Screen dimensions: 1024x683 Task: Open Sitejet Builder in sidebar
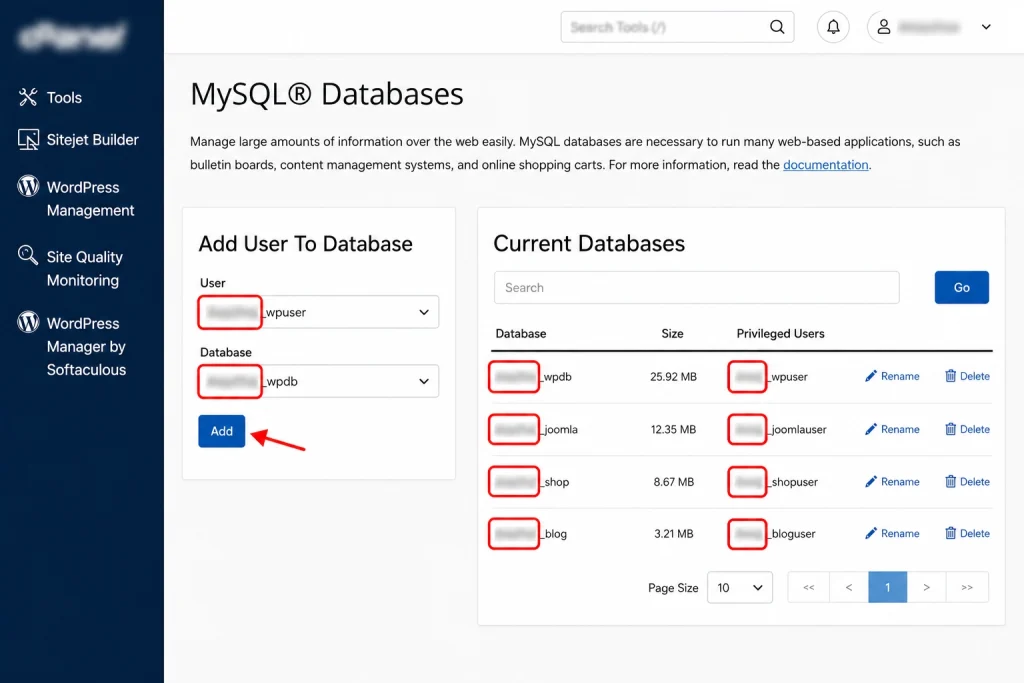coord(78,140)
